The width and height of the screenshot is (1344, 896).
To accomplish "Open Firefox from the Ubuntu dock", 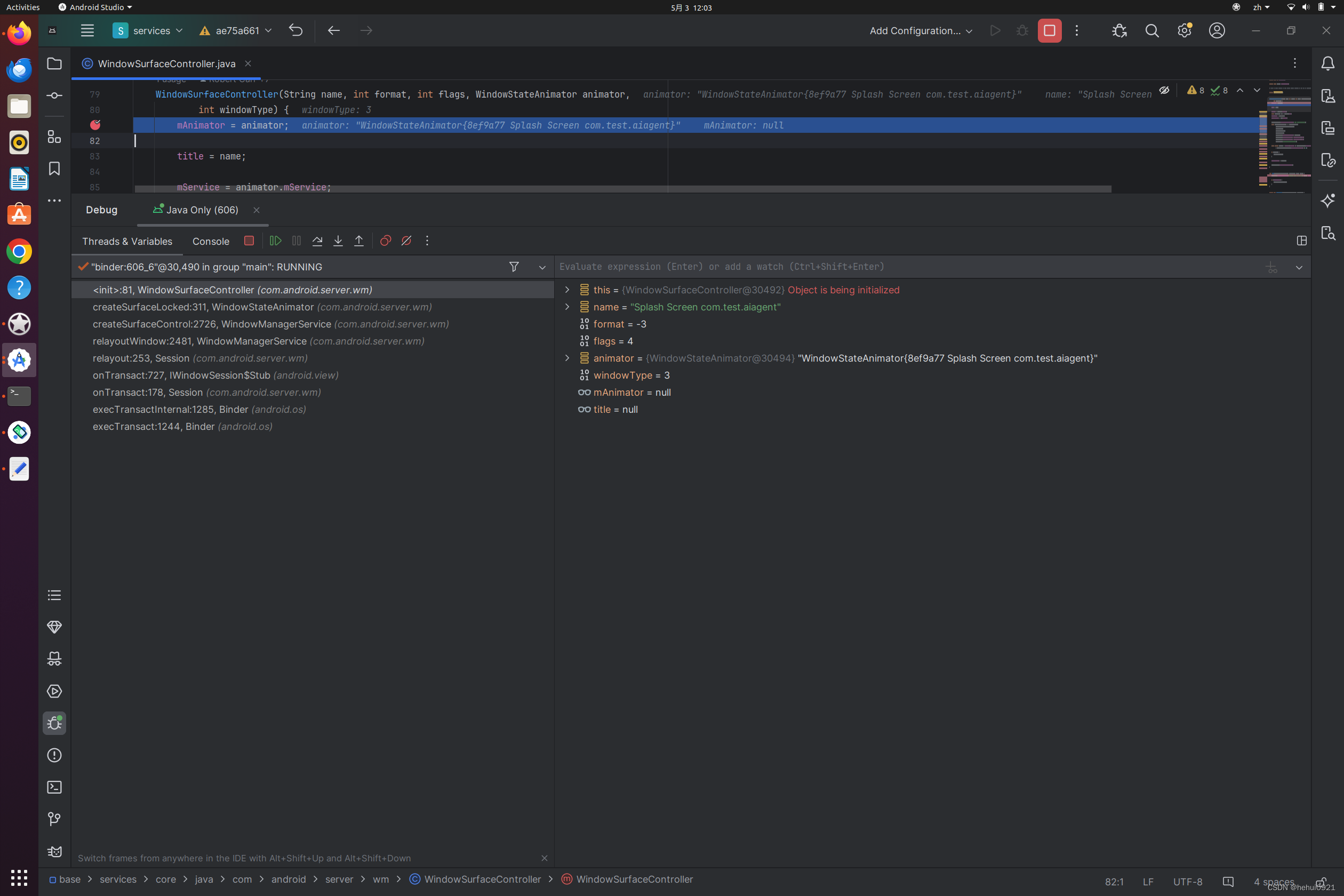I will pyautogui.click(x=19, y=34).
